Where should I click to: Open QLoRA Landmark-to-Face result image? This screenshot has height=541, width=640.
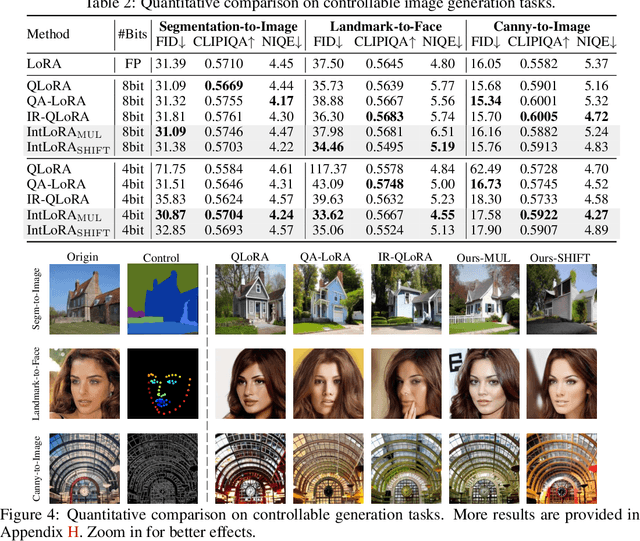[251, 383]
